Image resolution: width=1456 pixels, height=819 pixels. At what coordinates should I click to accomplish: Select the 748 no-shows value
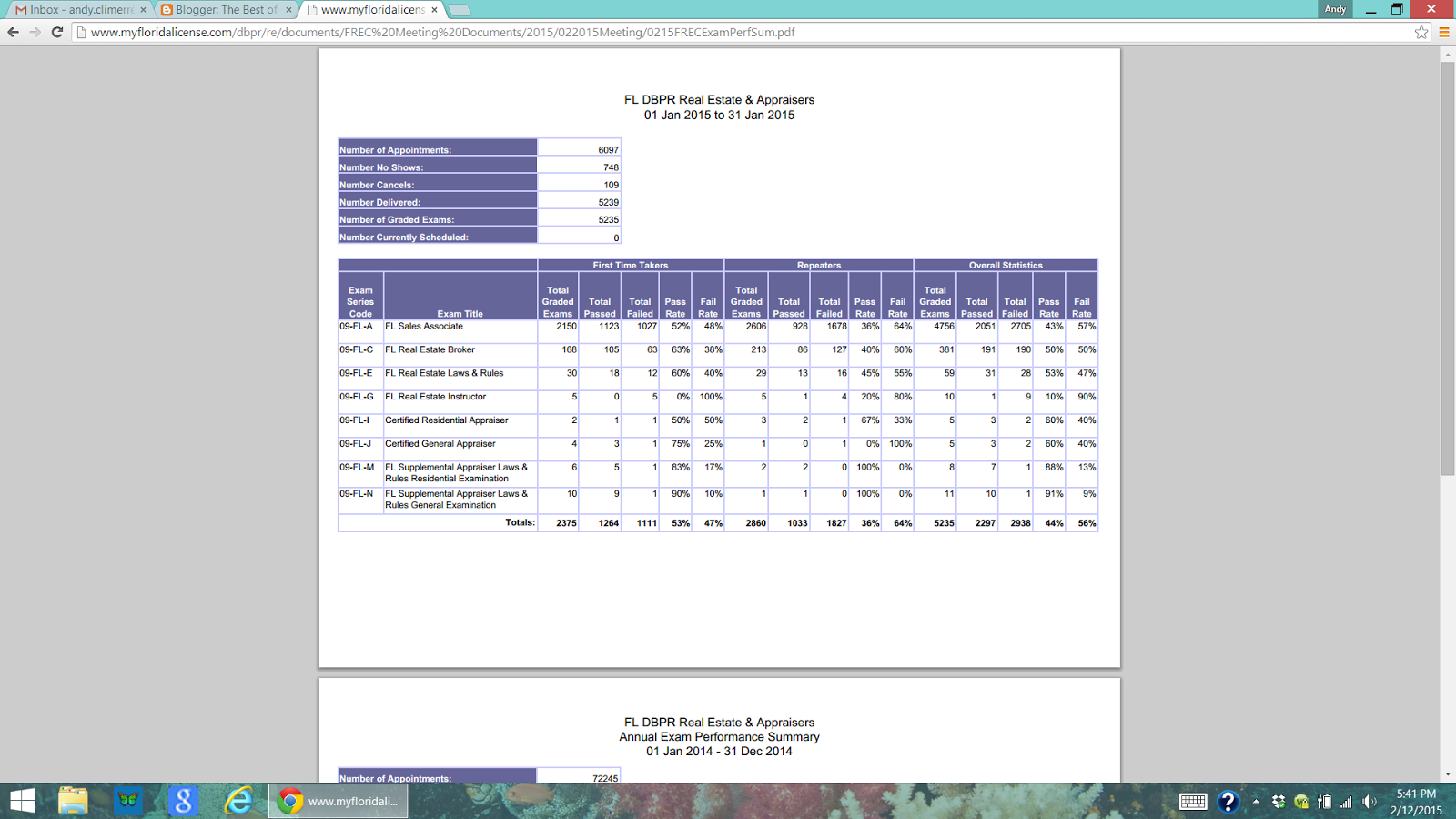tap(611, 167)
